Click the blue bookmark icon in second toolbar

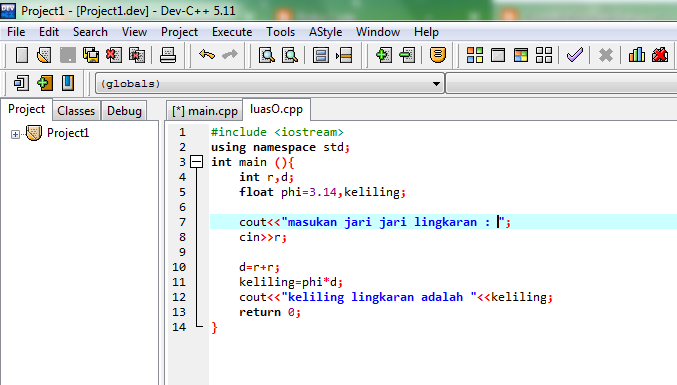coord(68,83)
